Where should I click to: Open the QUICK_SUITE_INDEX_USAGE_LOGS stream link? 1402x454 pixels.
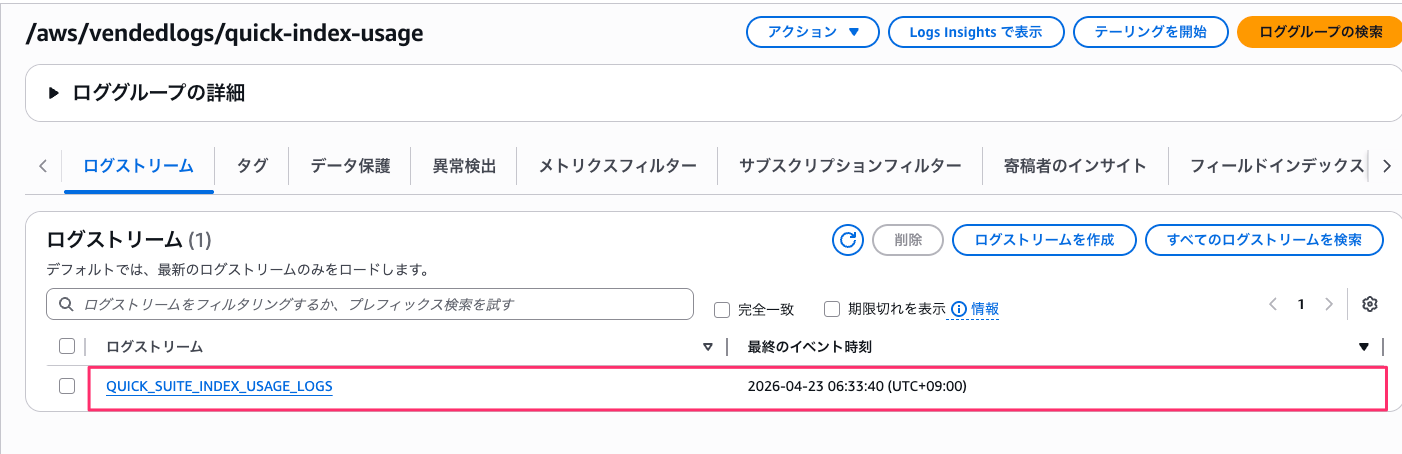[x=219, y=386]
